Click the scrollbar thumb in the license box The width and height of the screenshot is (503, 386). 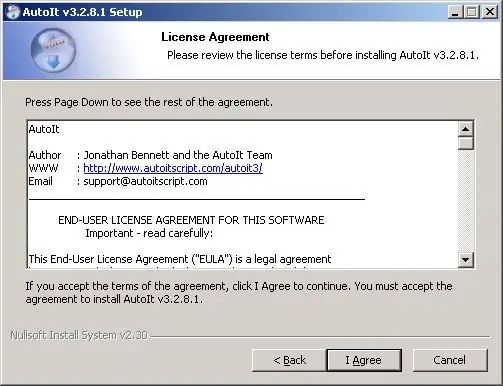pyautogui.click(x=466, y=143)
